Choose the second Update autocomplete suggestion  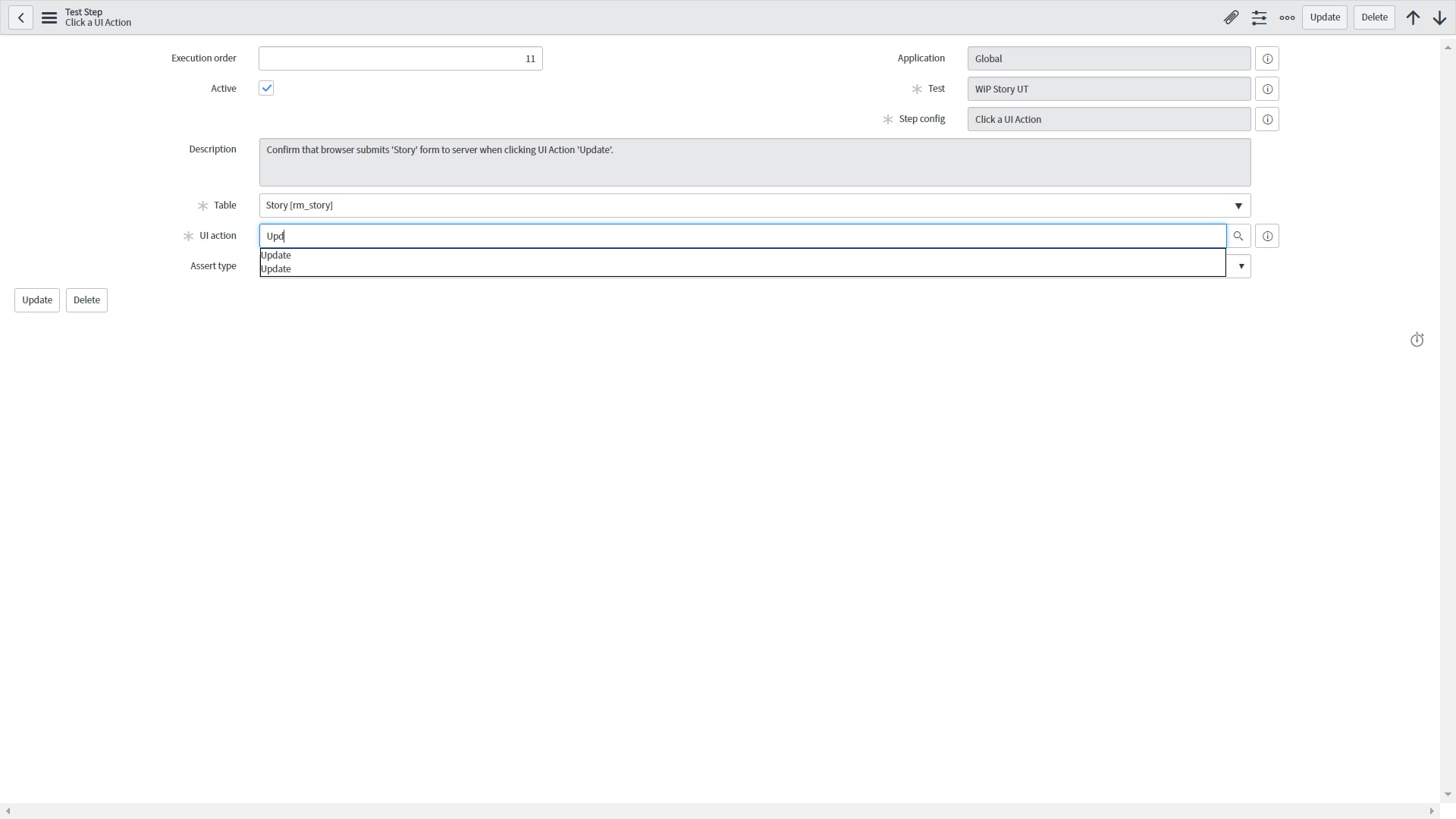click(x=742, y=269)
